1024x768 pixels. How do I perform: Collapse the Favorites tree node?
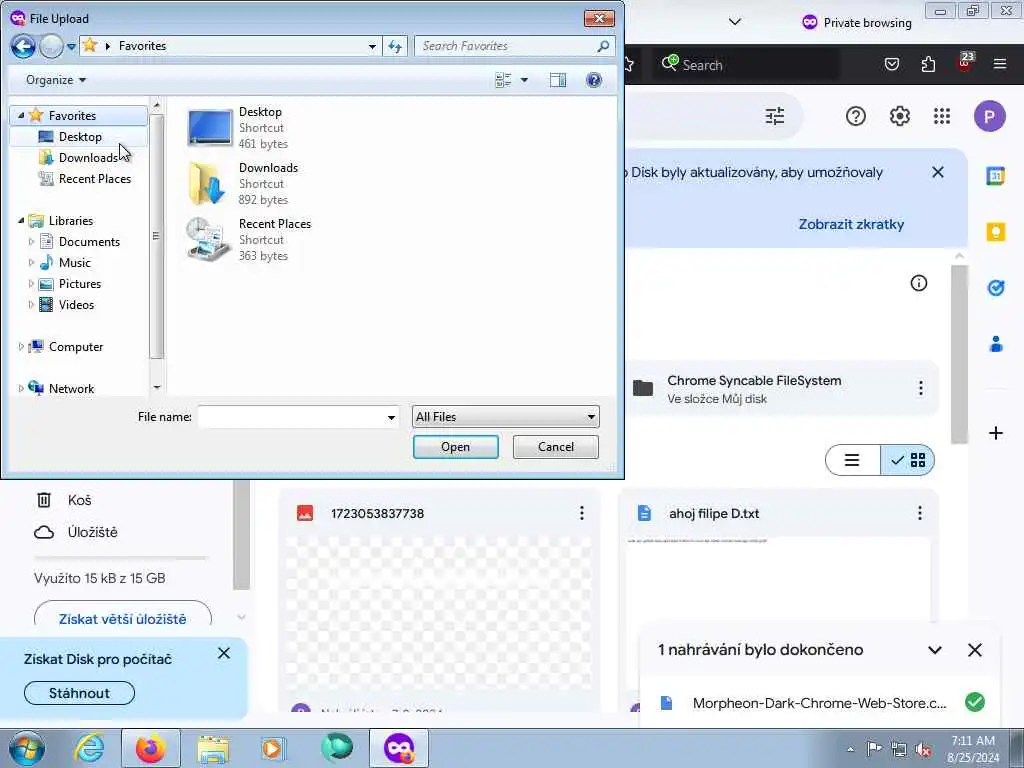click(21, 116)
